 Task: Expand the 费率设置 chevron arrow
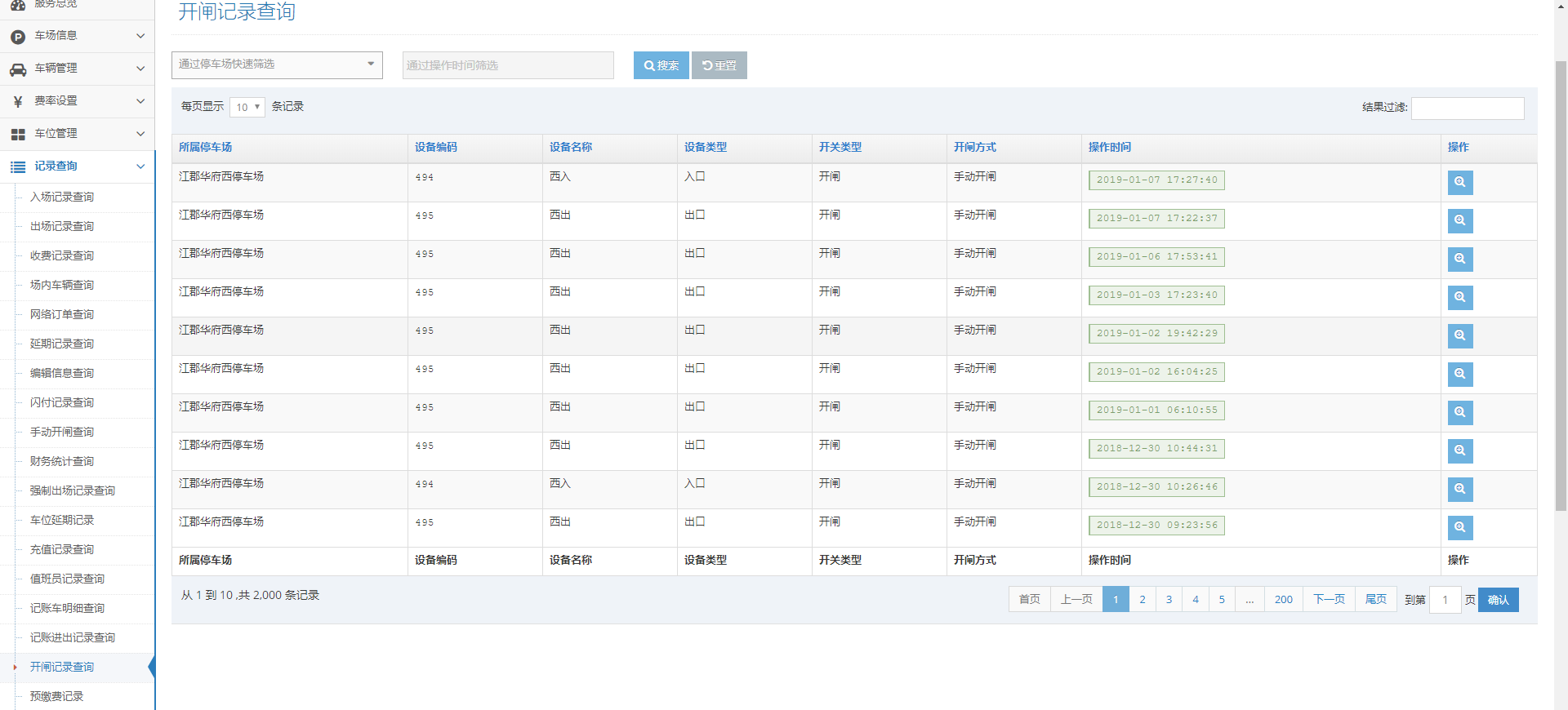point(140,101)
